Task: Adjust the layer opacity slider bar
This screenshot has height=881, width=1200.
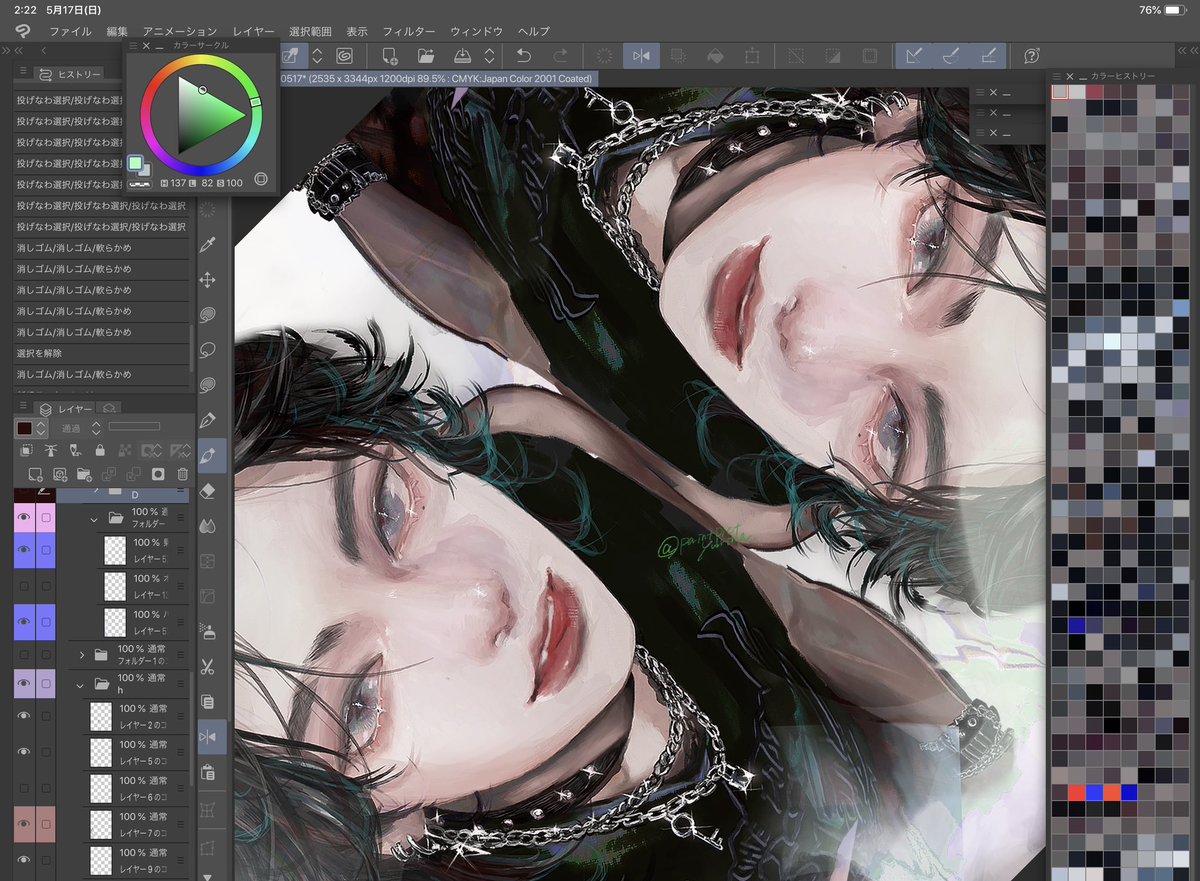Action: pyautogui.click(x=135, y=427)
